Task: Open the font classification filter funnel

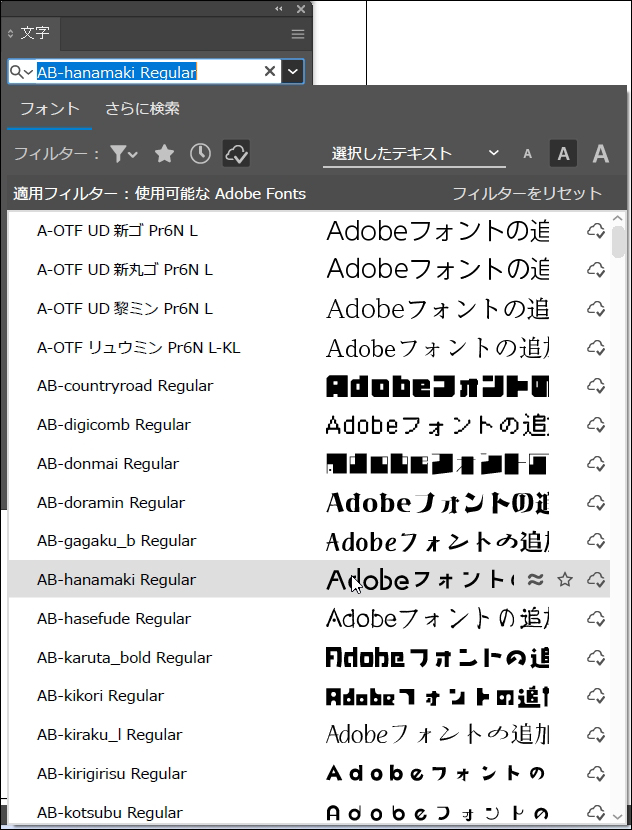Action: coord(124,154)
